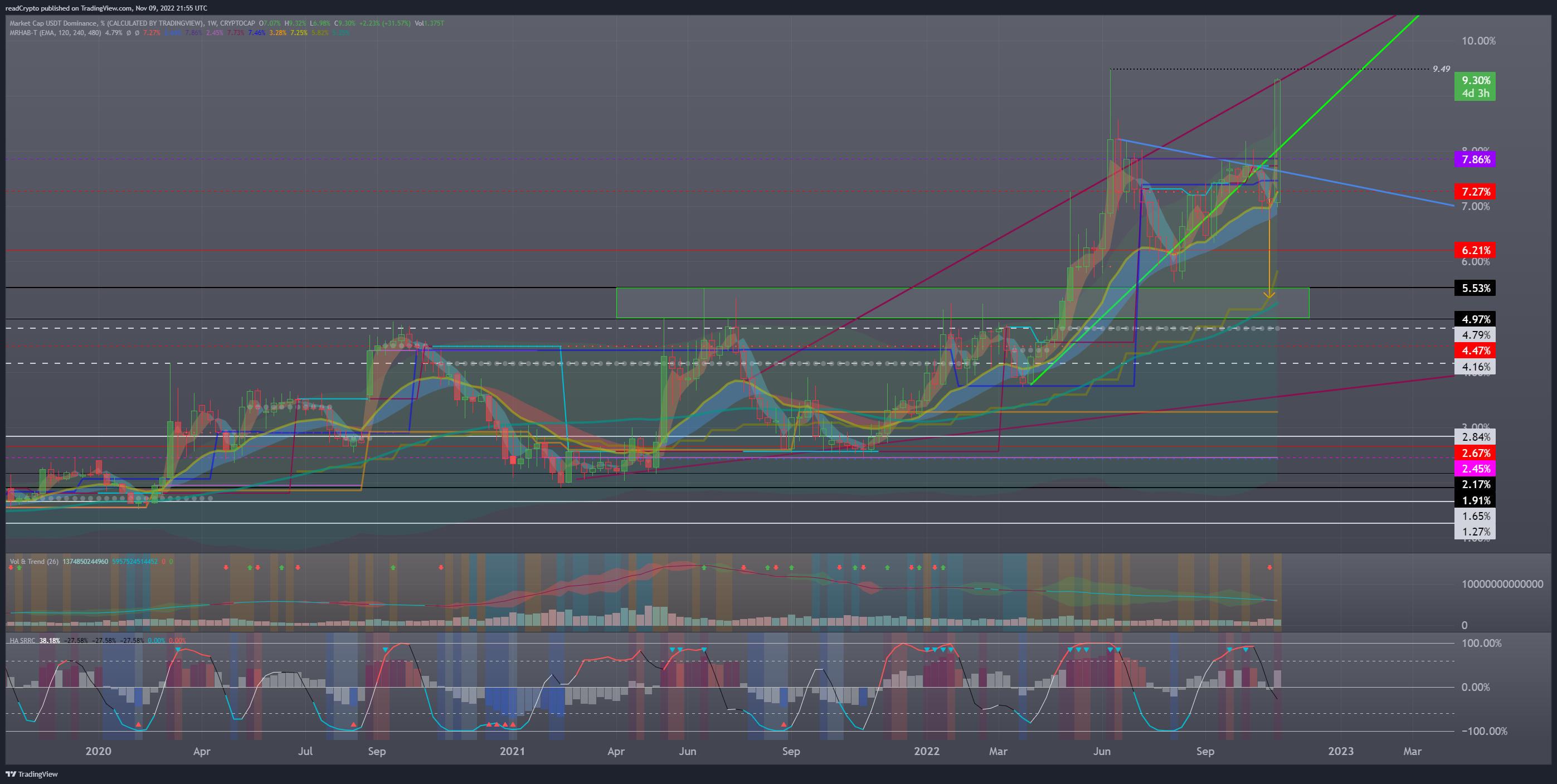Click the H9.32% high value in legend
Image resolution: width=1557 pixels, height=784 pixels.
[295, 23]
